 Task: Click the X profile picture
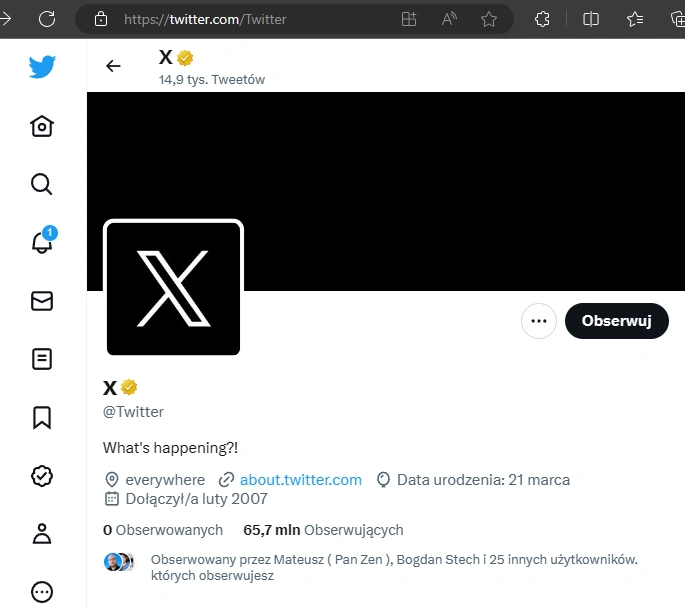click(173, 288)
